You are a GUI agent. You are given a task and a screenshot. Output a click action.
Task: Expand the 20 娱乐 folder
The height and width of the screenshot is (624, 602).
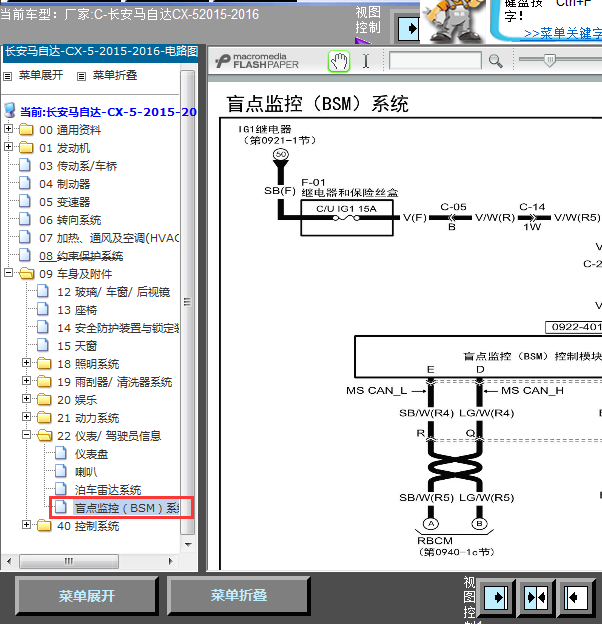(26, 399)
